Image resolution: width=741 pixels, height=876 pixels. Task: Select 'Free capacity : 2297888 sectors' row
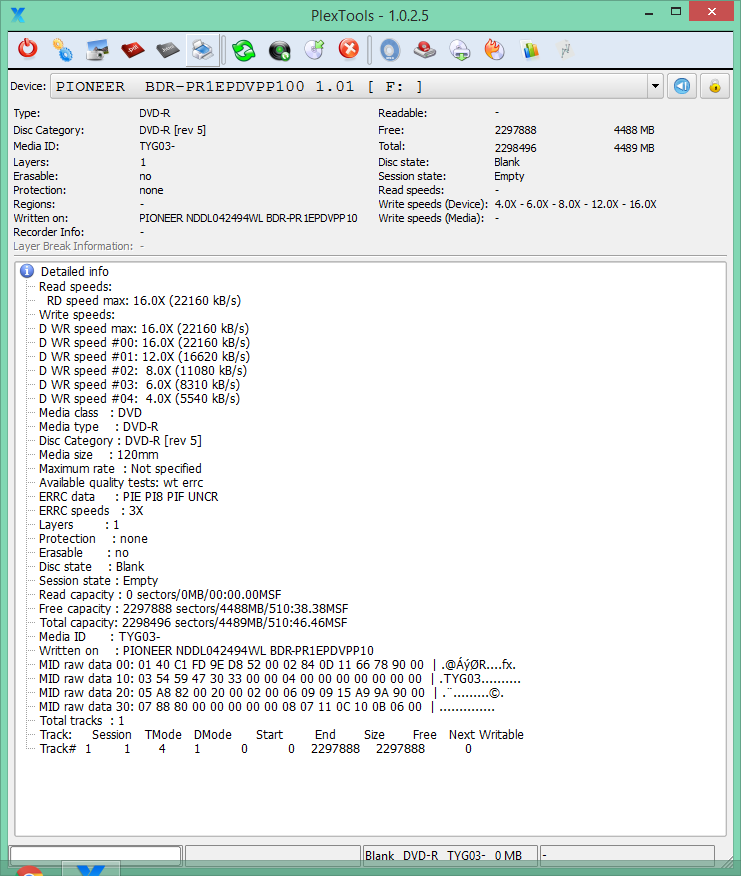[x=193, y=608]
